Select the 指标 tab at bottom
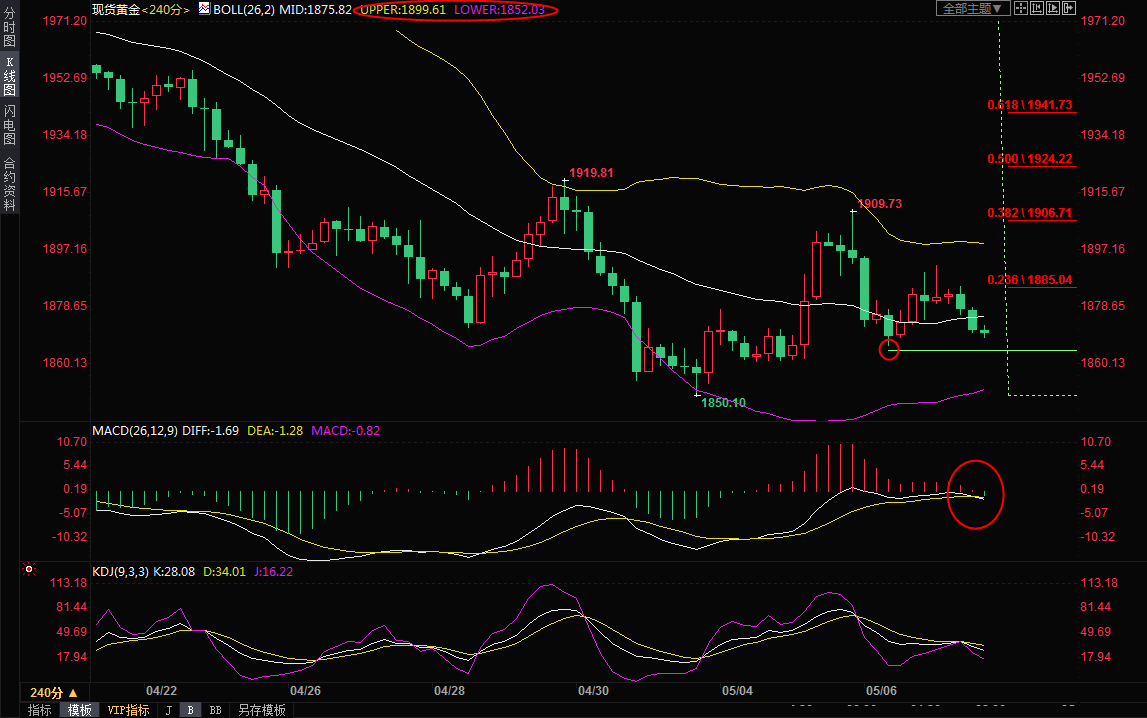Screen dimensions: 1147x718 point(40,710)
